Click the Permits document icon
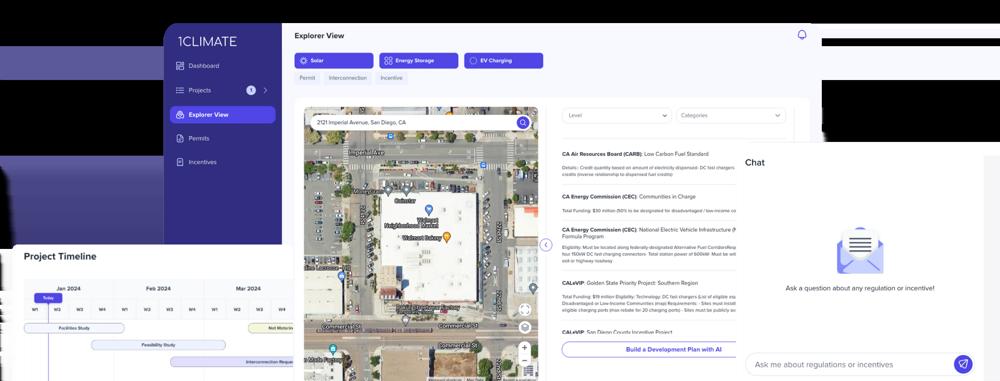Image resolution: width=1000 pixels, height=381 pixels. pos(180,138)
